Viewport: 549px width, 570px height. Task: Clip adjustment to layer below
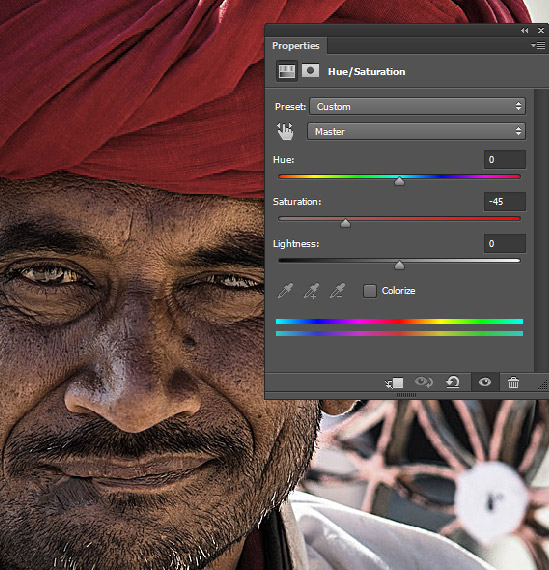(394, 383)
